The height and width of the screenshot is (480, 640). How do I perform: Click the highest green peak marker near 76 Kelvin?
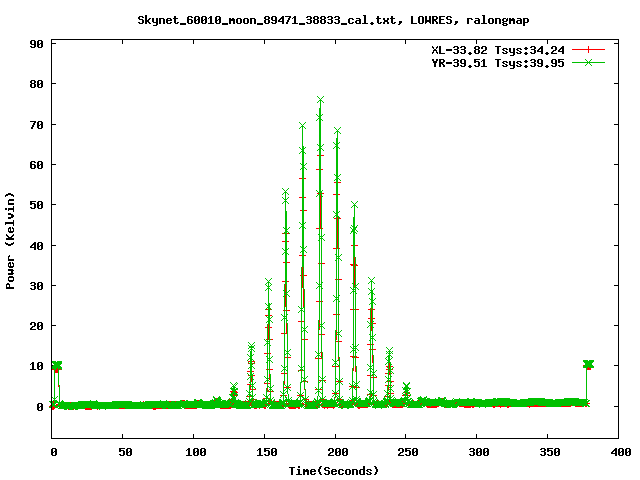[320, 100]
